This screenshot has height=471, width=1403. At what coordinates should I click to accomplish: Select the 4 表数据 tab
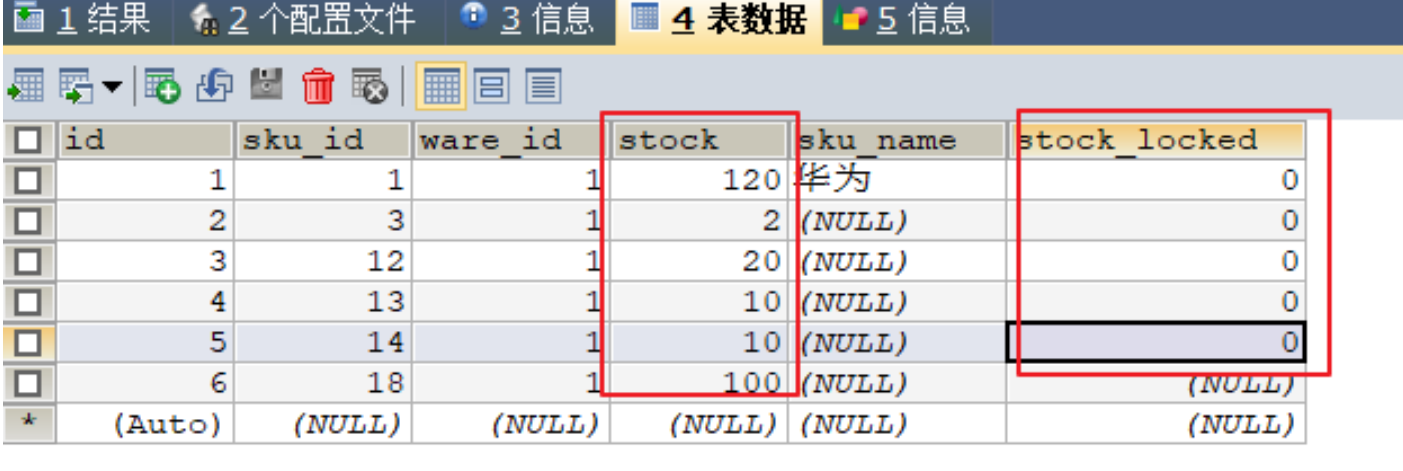pos(720,21)
